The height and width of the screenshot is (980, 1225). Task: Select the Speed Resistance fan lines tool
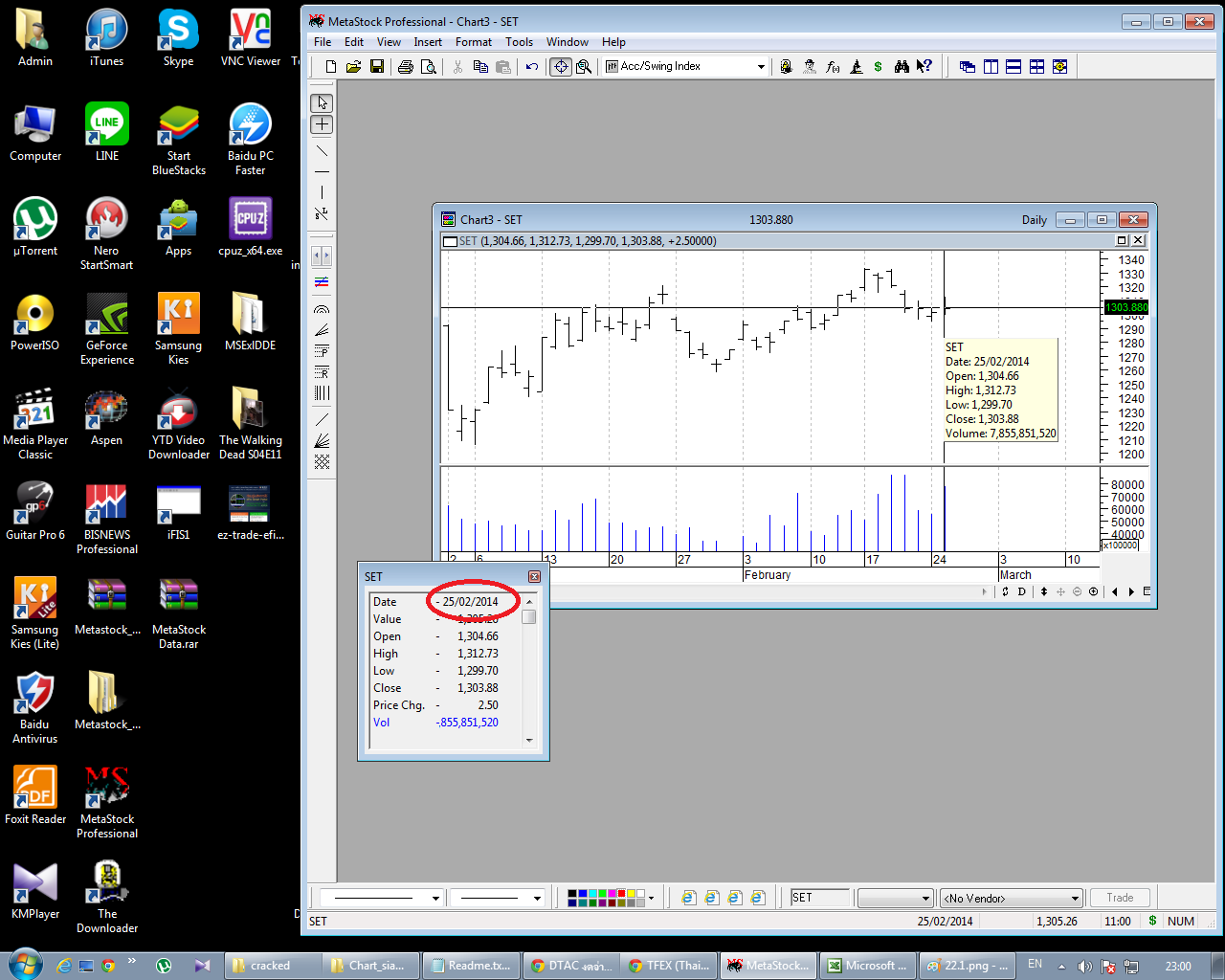pyautogui.click(x=322, y=440)
